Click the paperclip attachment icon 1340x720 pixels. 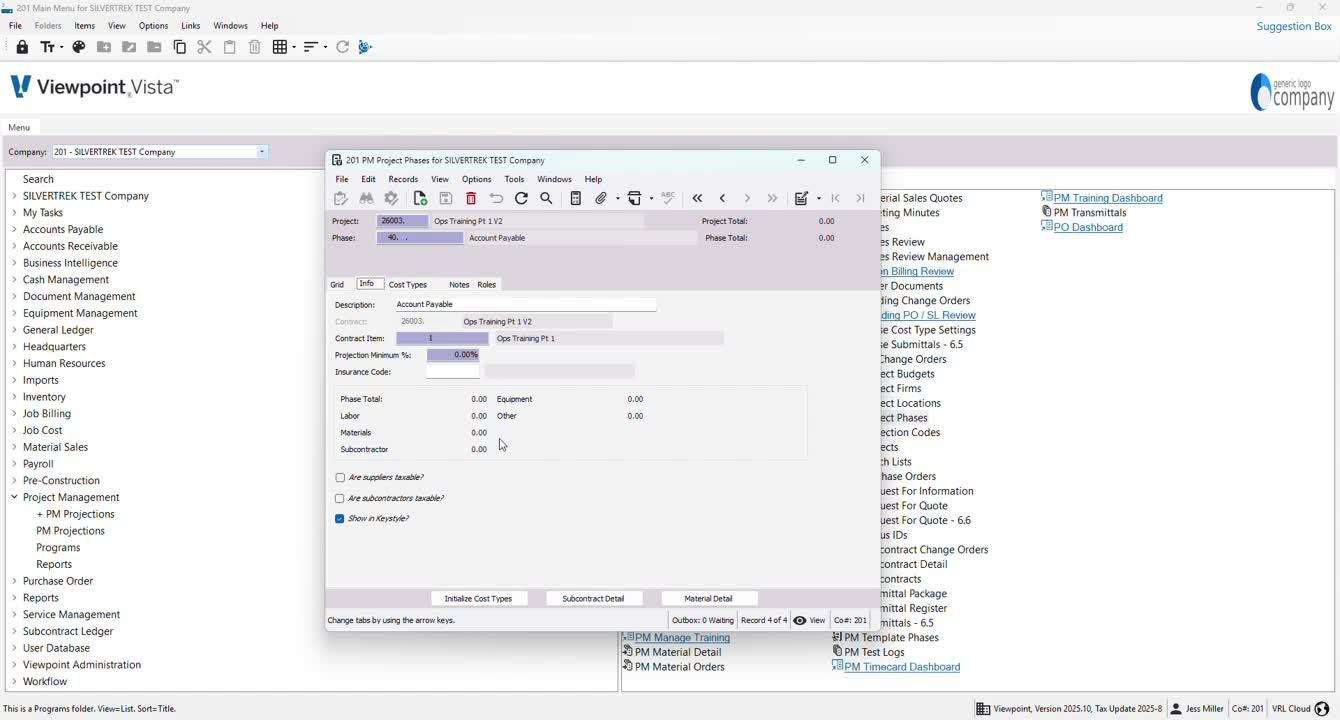pos(601,198)
